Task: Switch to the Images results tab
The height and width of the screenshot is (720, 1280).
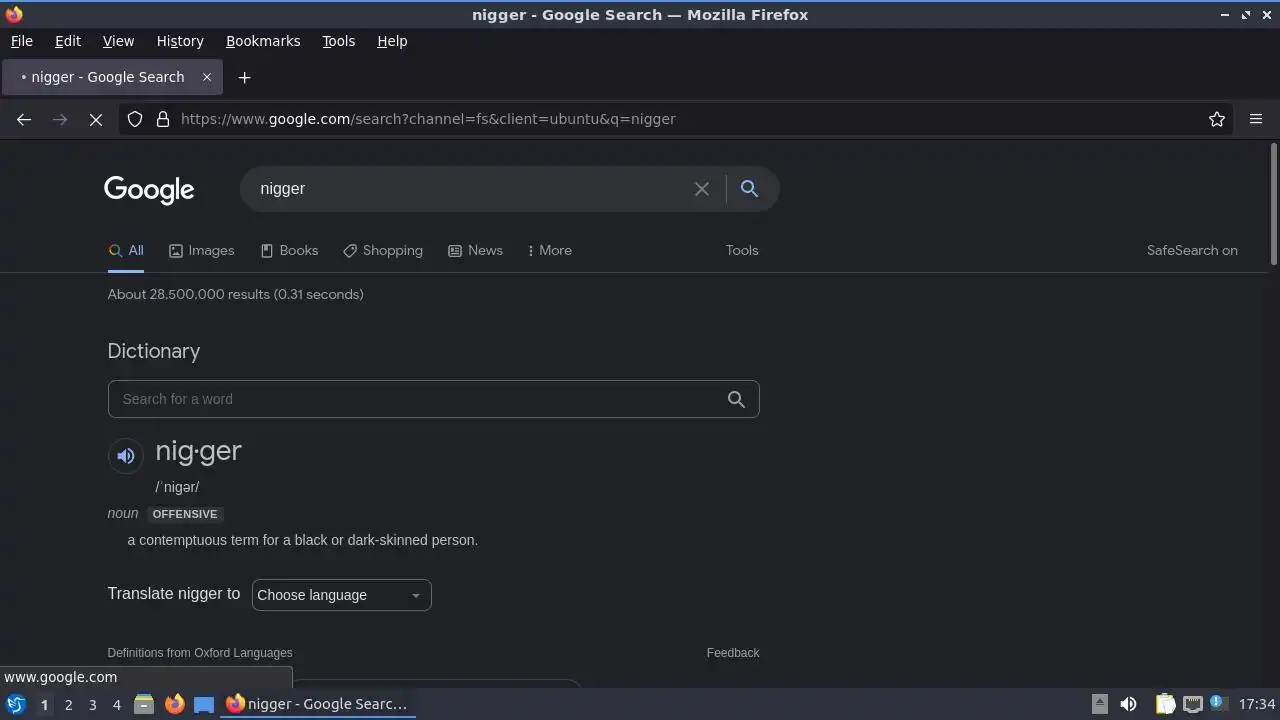Action: (x=202, y=250)
